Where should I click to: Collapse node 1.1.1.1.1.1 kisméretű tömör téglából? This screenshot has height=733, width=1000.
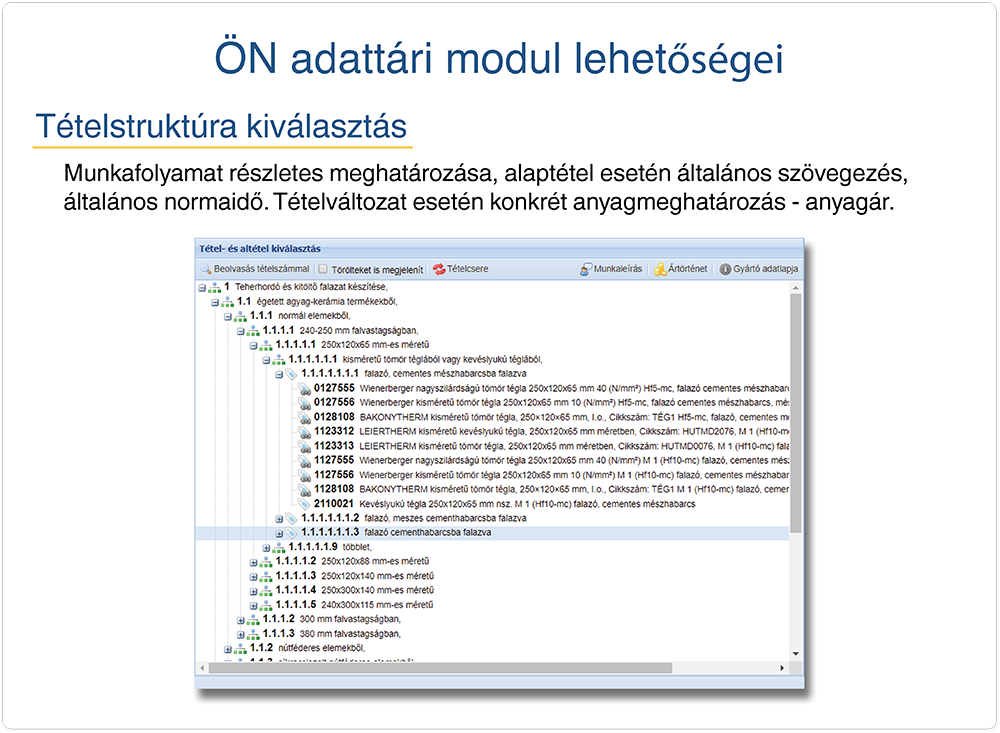[x=266, y=360]
